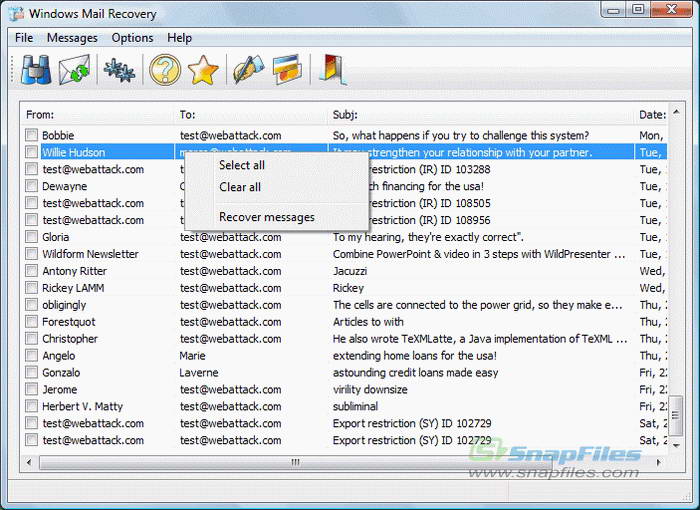700x510 pixels.
Task: Select subject 'astounding credit loans made easy'
Action: [415, 372]
